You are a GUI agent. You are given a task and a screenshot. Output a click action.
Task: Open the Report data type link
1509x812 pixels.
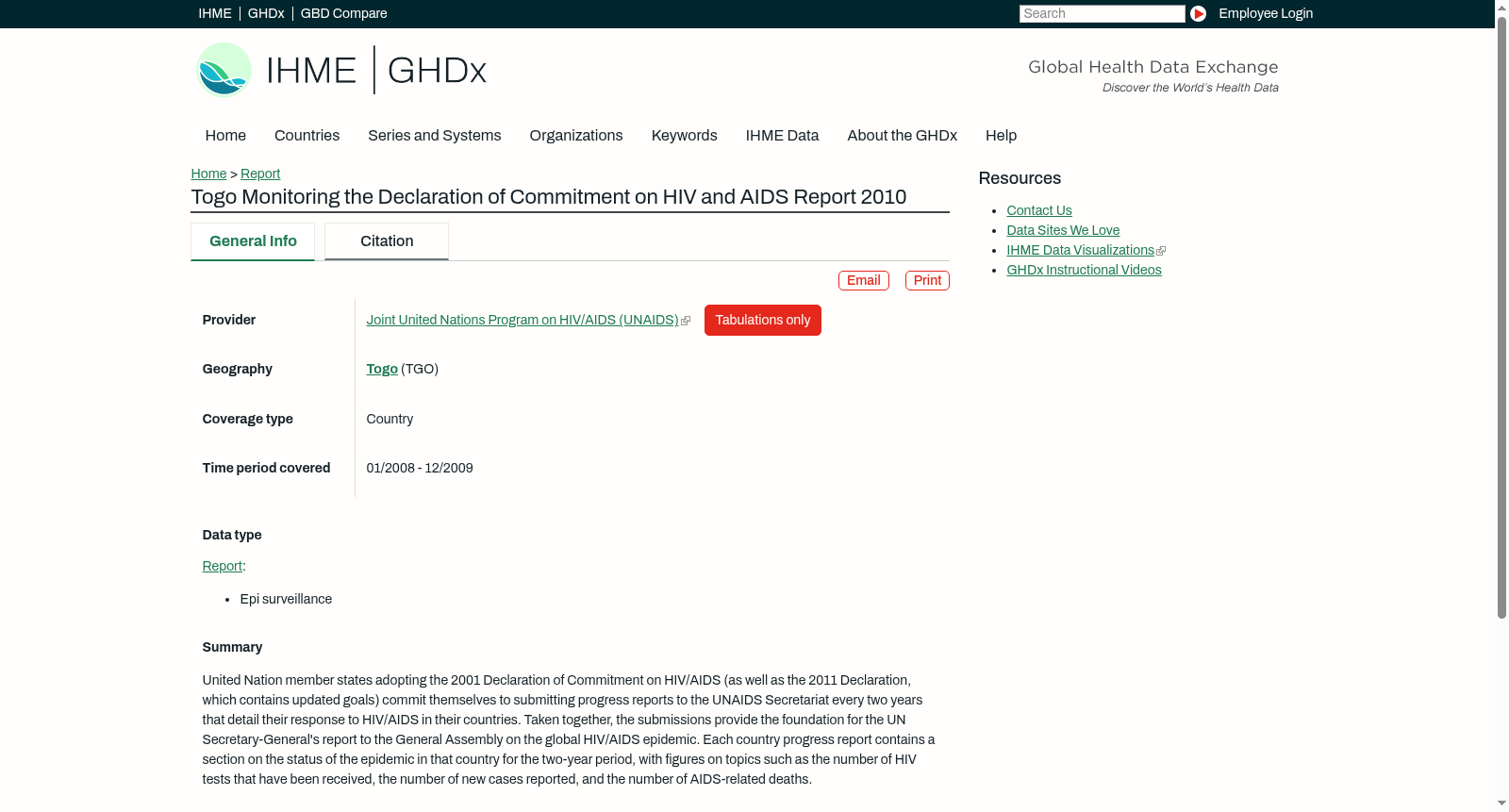pyautogui.click(x=223, y=567)
